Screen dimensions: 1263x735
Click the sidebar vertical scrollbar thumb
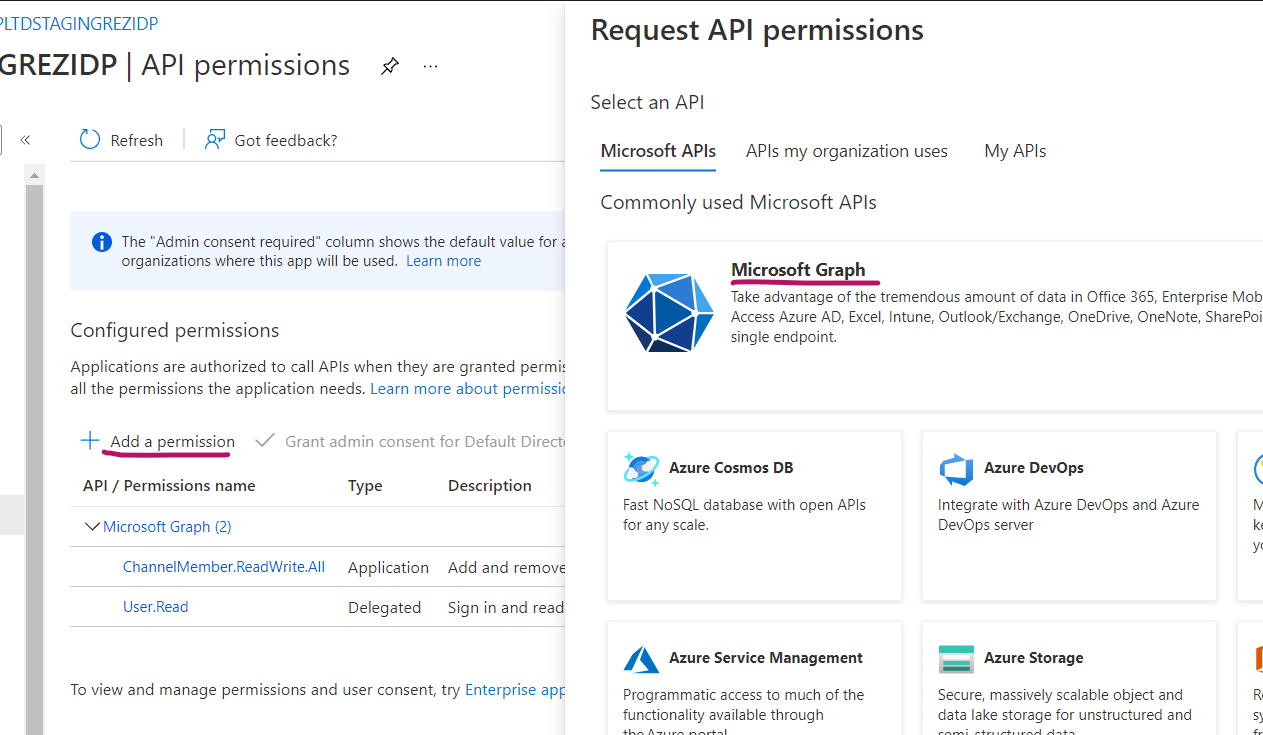(x=35, y=460)
